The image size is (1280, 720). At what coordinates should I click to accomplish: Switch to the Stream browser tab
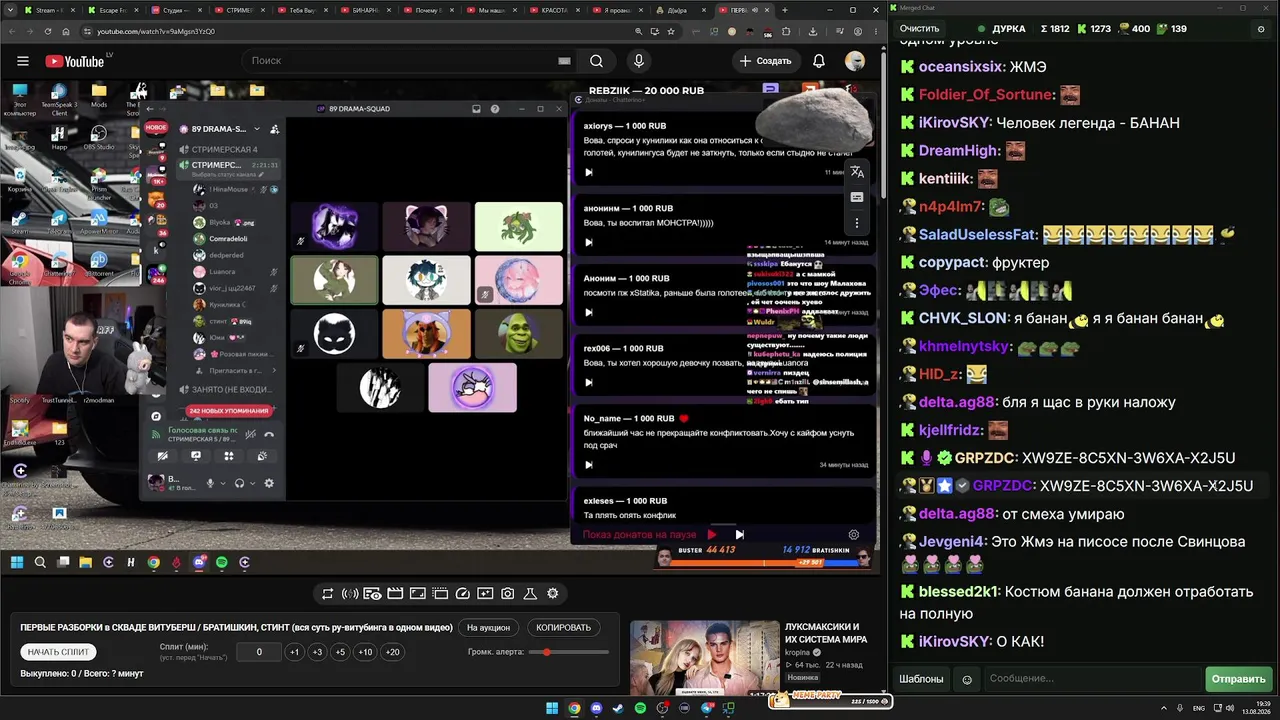point(50,10)
